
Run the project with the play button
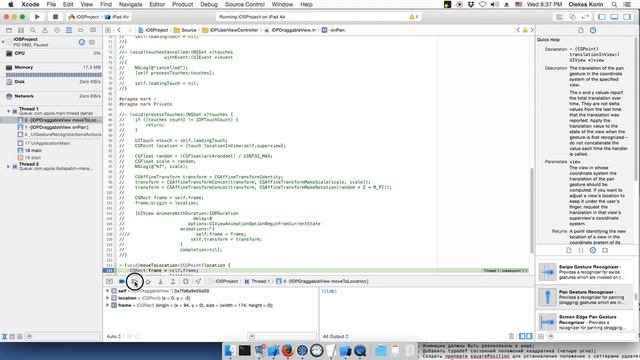coord(37,17)
